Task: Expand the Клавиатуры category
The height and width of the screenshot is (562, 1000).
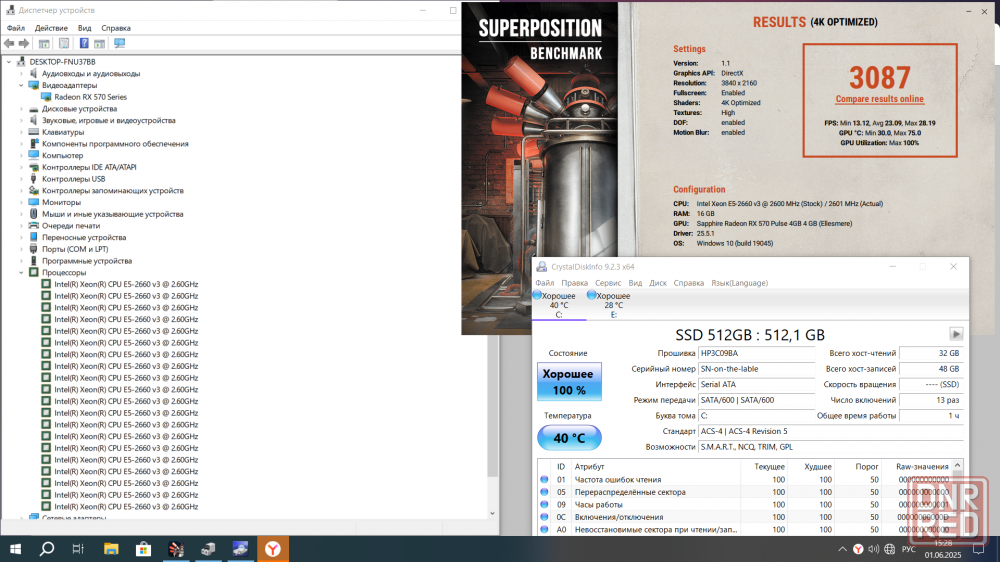Action: [21, 132]
